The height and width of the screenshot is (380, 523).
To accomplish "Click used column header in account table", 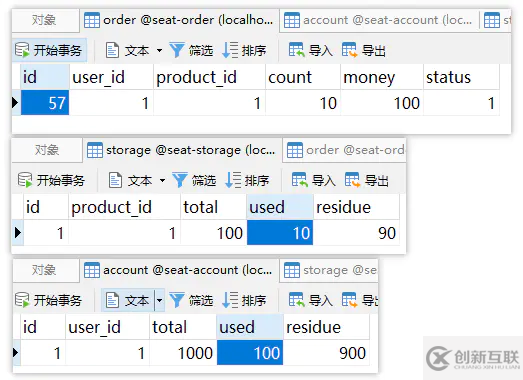I will click(250, 327).
